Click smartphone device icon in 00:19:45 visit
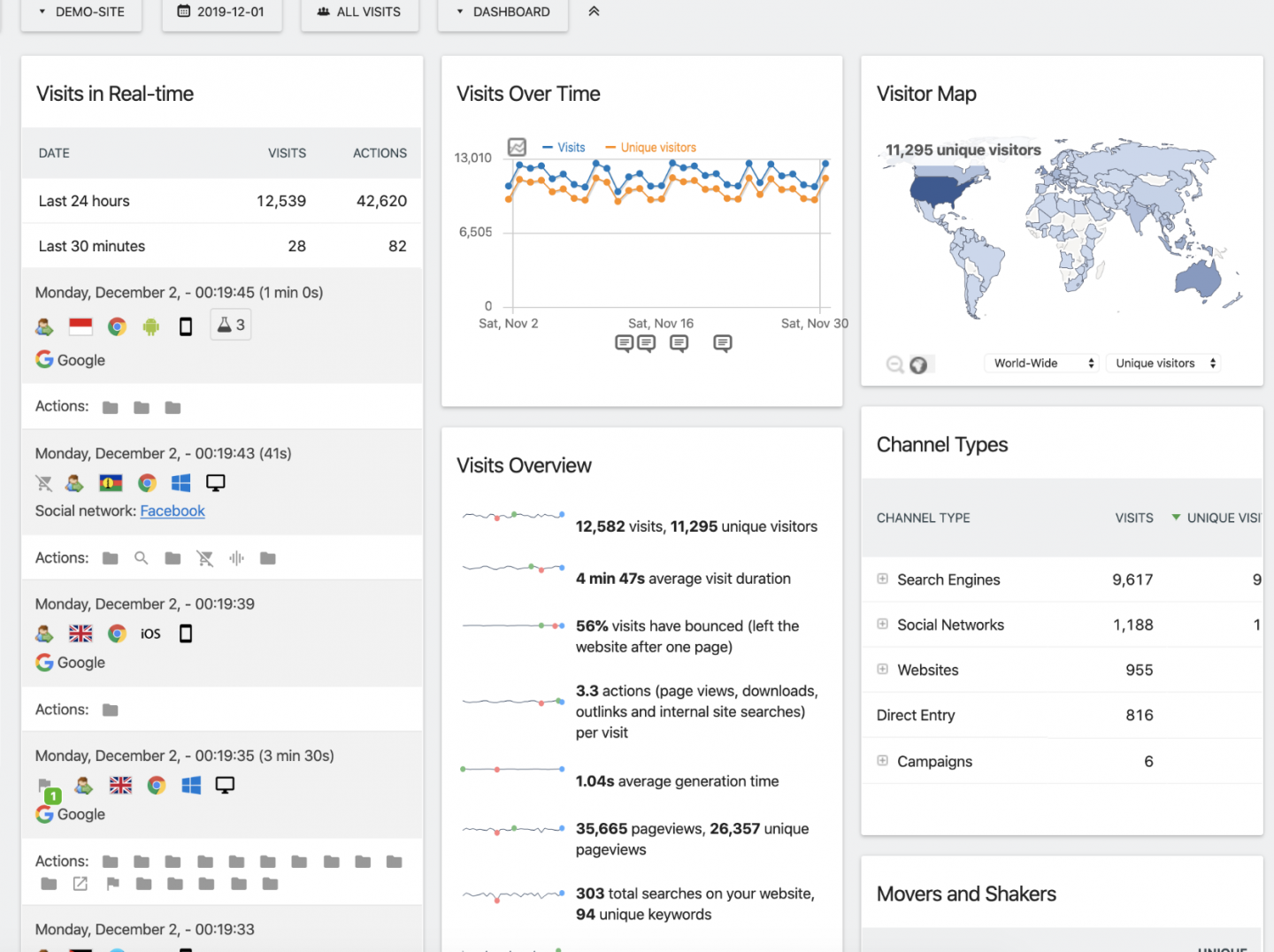This screenshot has width=1274, height=952. tap(186, 326)
